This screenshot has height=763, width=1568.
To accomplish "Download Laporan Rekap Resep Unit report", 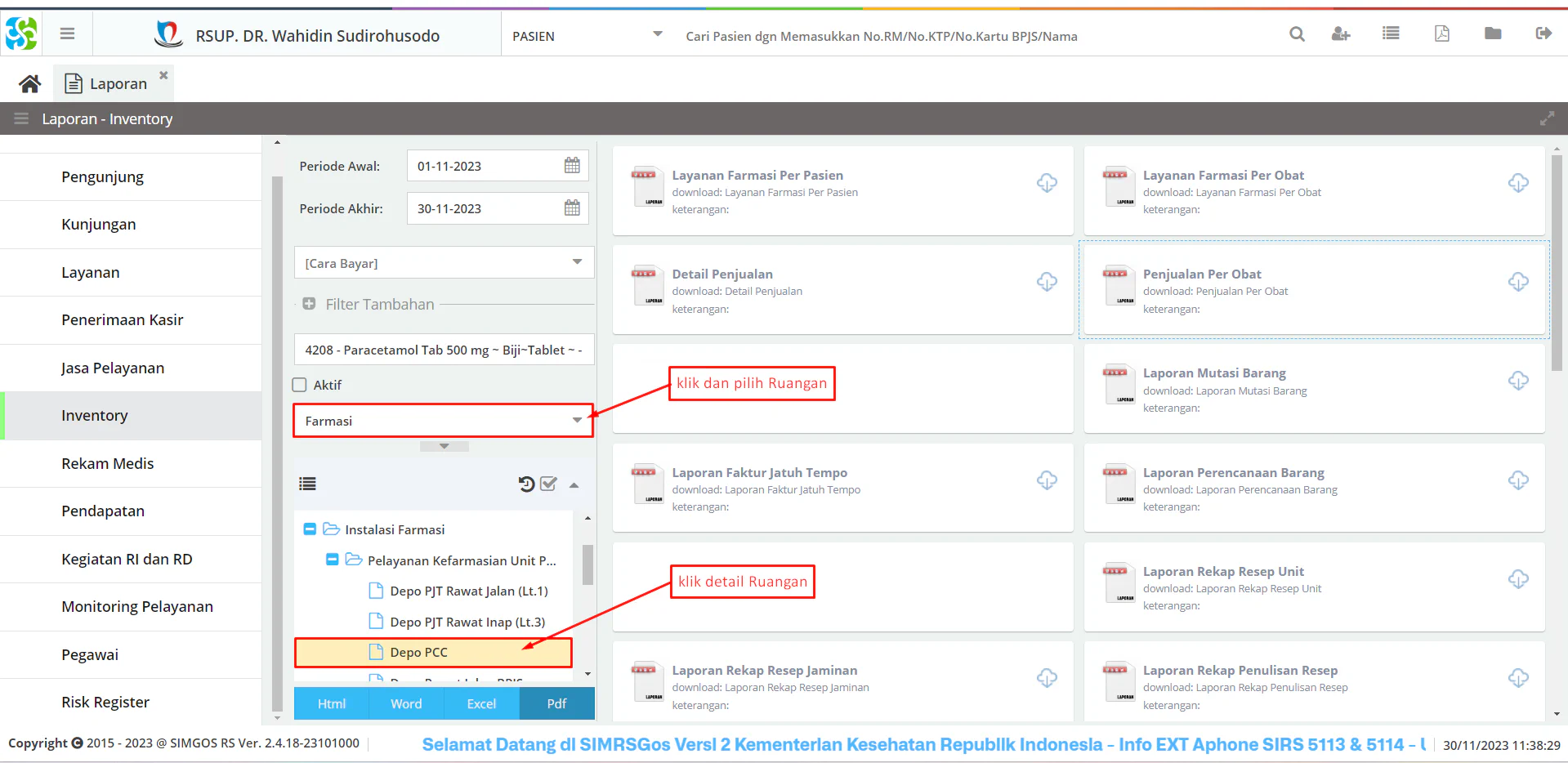I will click(1518, 578).
